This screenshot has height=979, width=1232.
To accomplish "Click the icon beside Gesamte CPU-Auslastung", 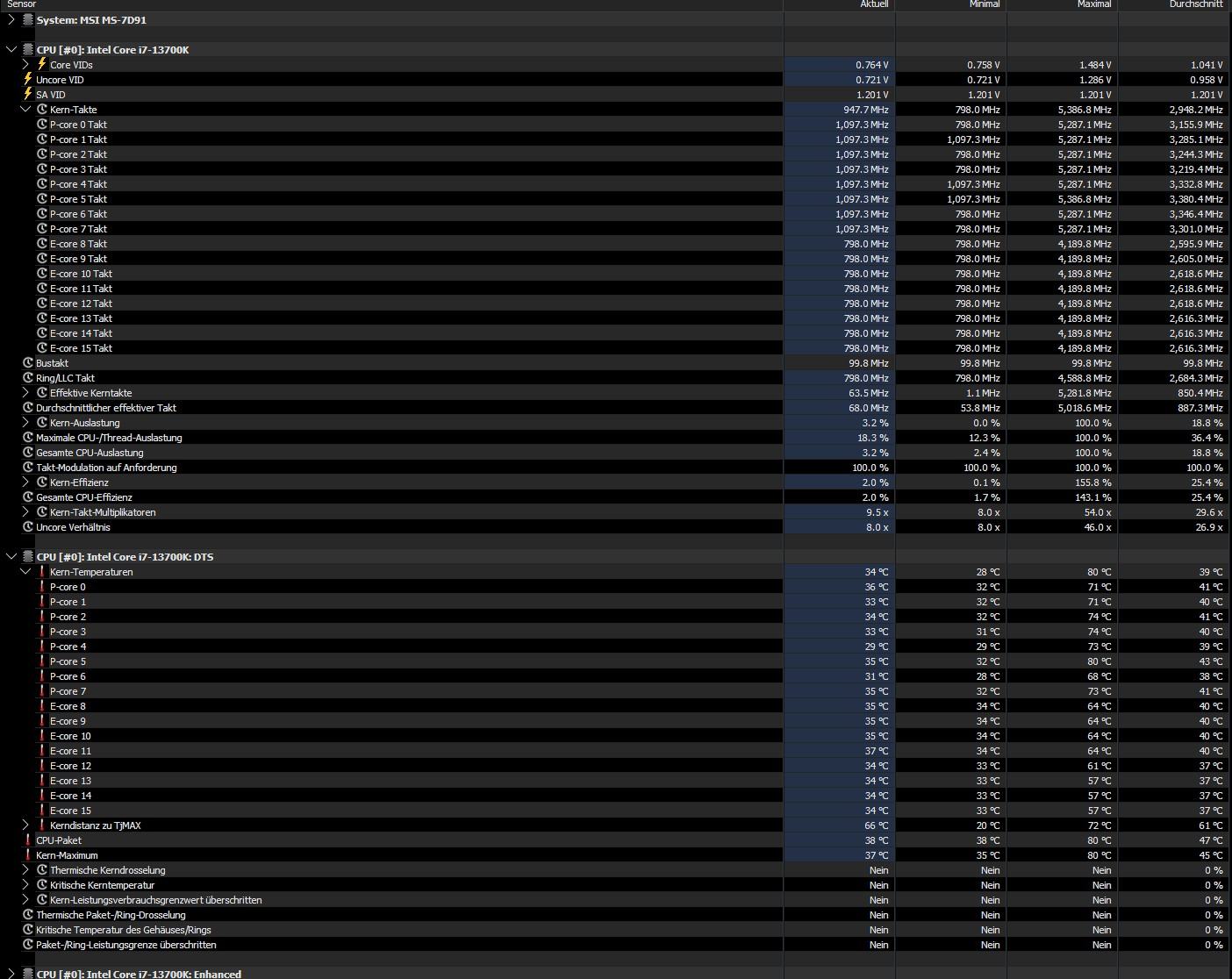I will (x=28, y=453).
